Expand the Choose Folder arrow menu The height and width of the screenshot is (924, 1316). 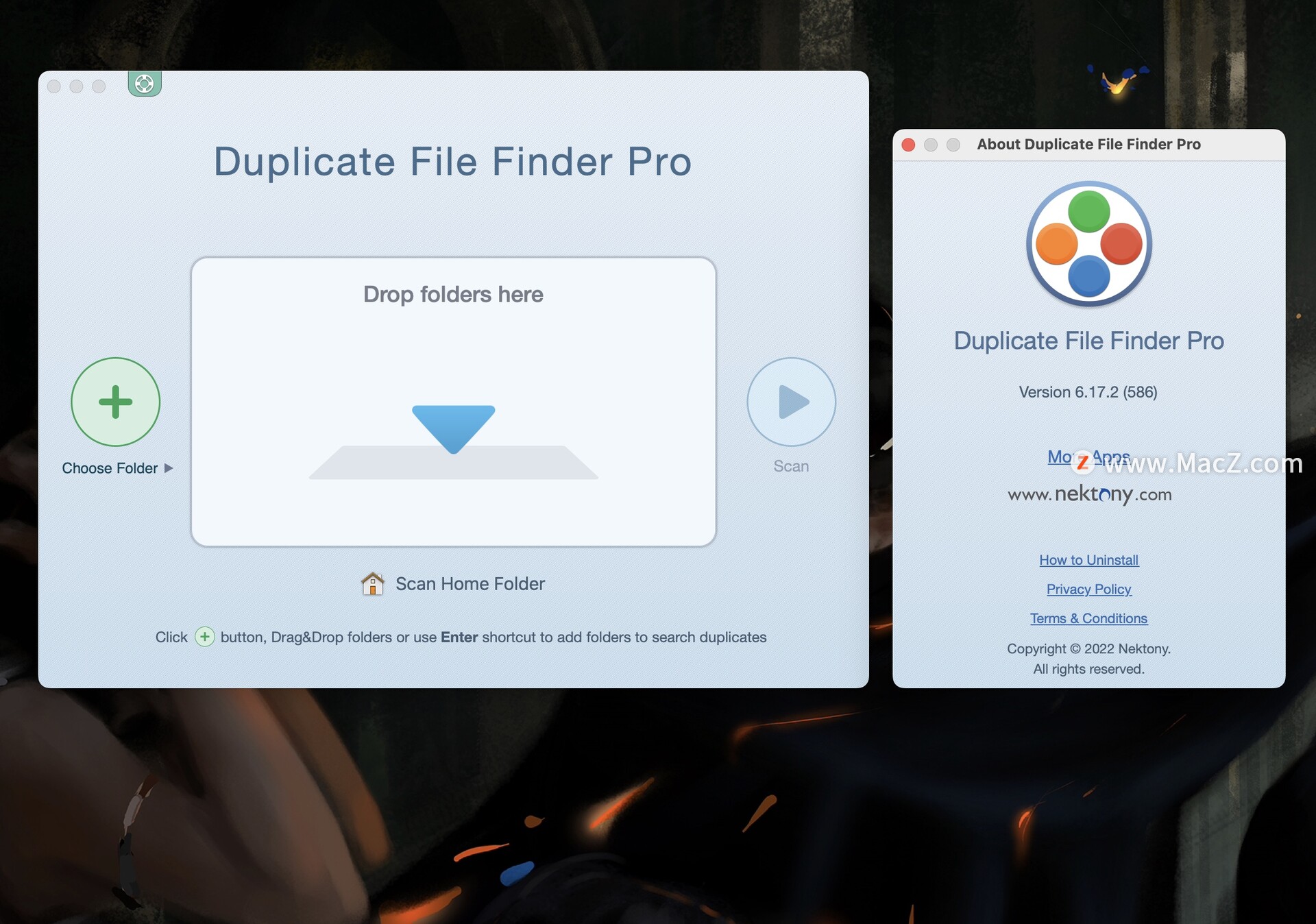click(169, 468)
